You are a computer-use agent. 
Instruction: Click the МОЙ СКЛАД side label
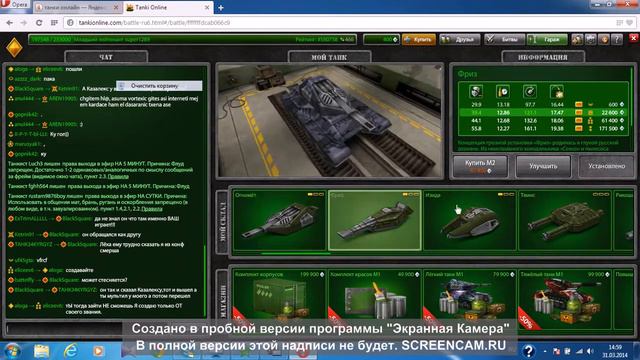tap(222, 222)
